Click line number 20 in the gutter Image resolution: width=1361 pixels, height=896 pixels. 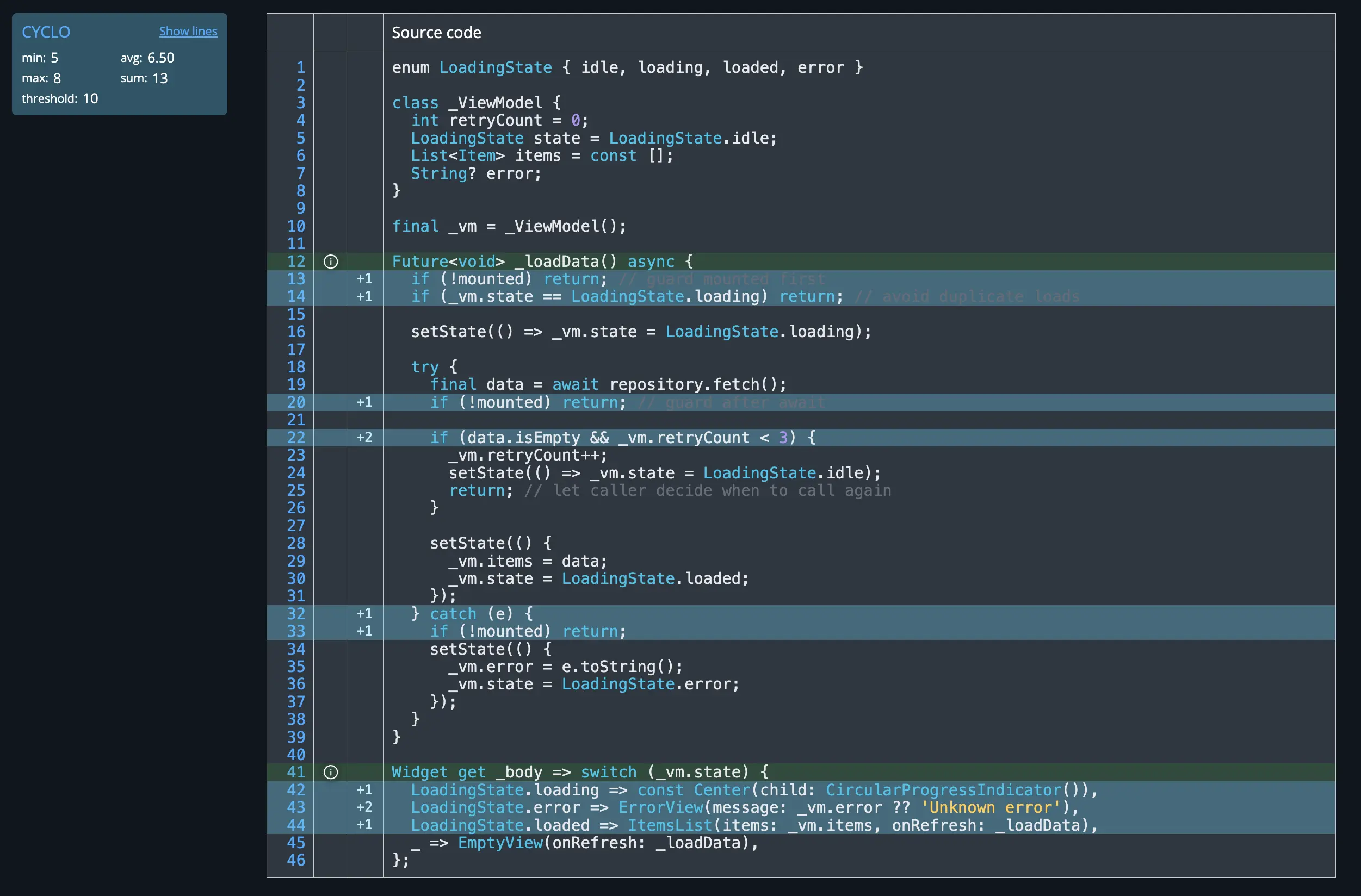(x=296, y=402)
